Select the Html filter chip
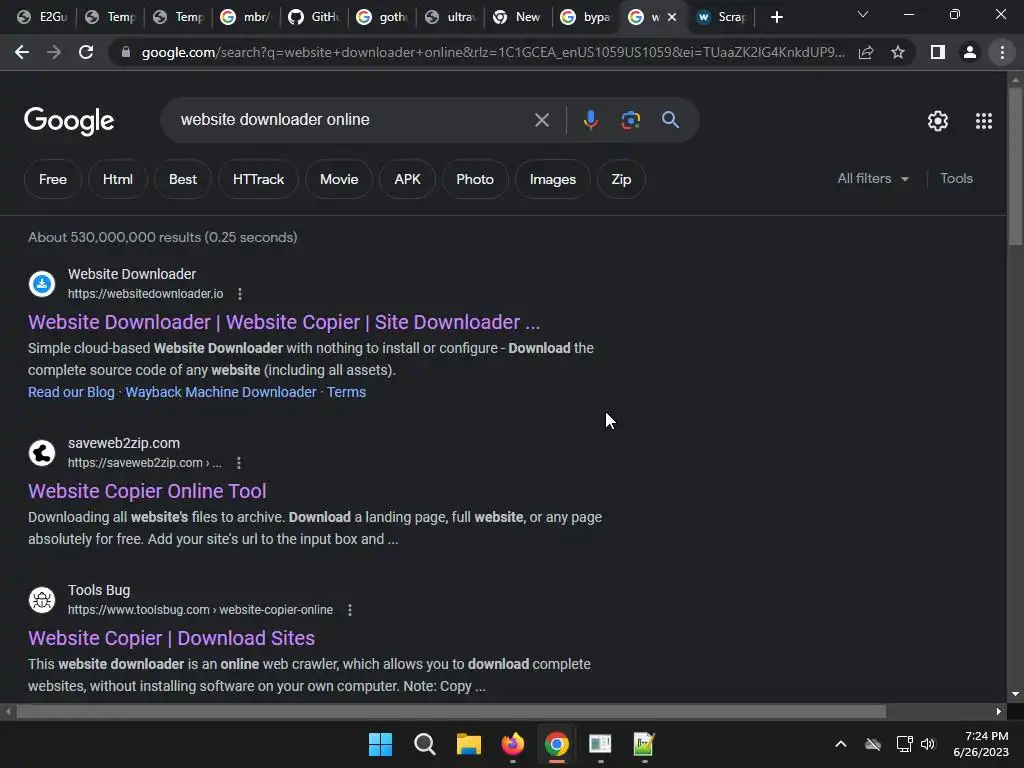Viewport: 1024px width, 768px height. (118, 180)
